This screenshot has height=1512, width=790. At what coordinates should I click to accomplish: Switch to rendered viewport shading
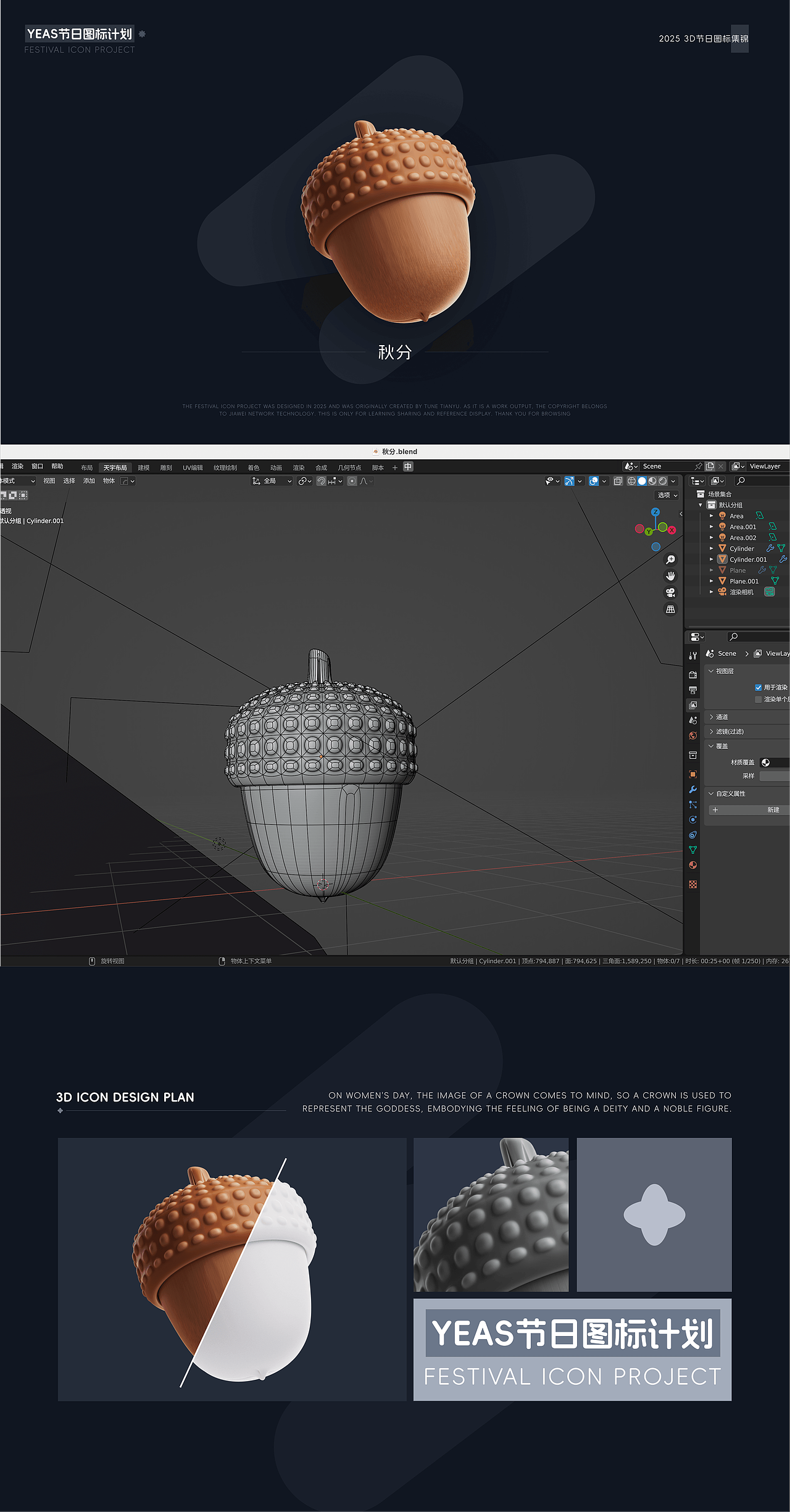pyautogui.click(x=663, y=481)
